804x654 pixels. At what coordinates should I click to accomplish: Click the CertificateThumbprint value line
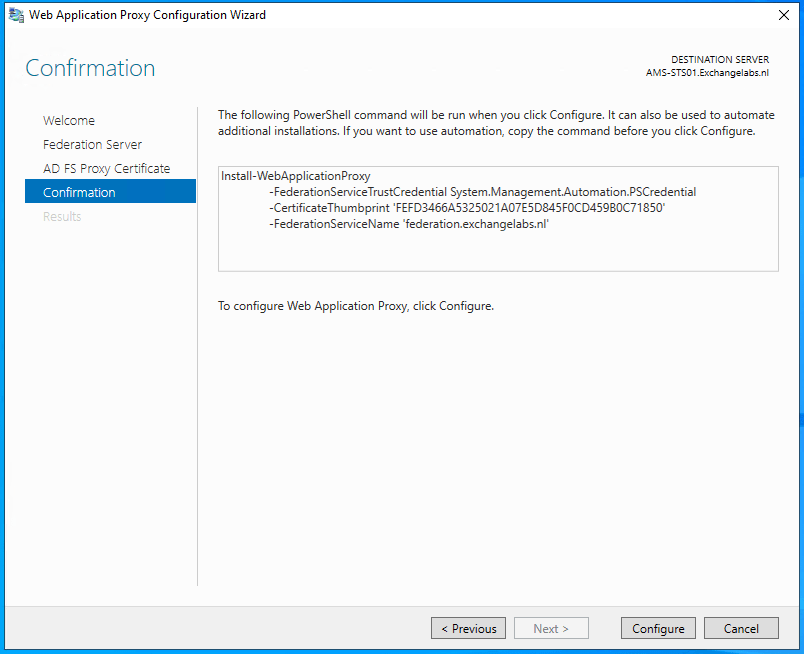click(x=467, y=208)
